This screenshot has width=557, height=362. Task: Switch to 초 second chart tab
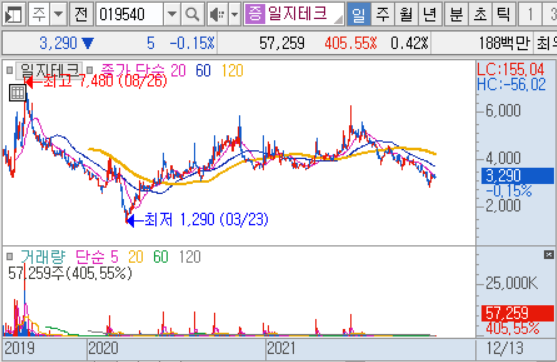(480, 15)
